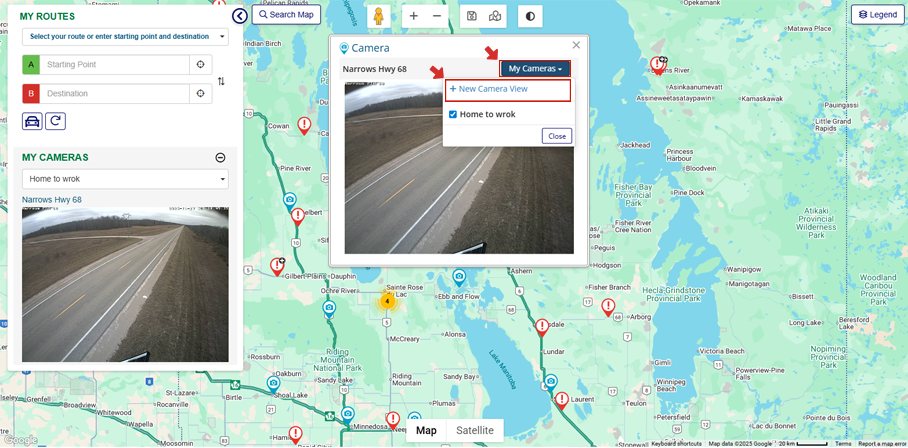Collapse the My Cameras section
This screenshot has width=908, height=448.
220,157
